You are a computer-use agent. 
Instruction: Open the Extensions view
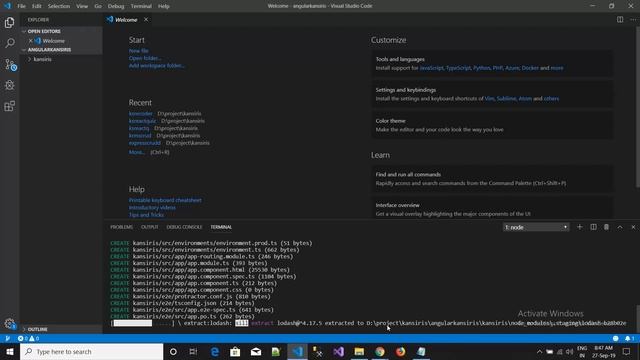[x=9, y=106]
